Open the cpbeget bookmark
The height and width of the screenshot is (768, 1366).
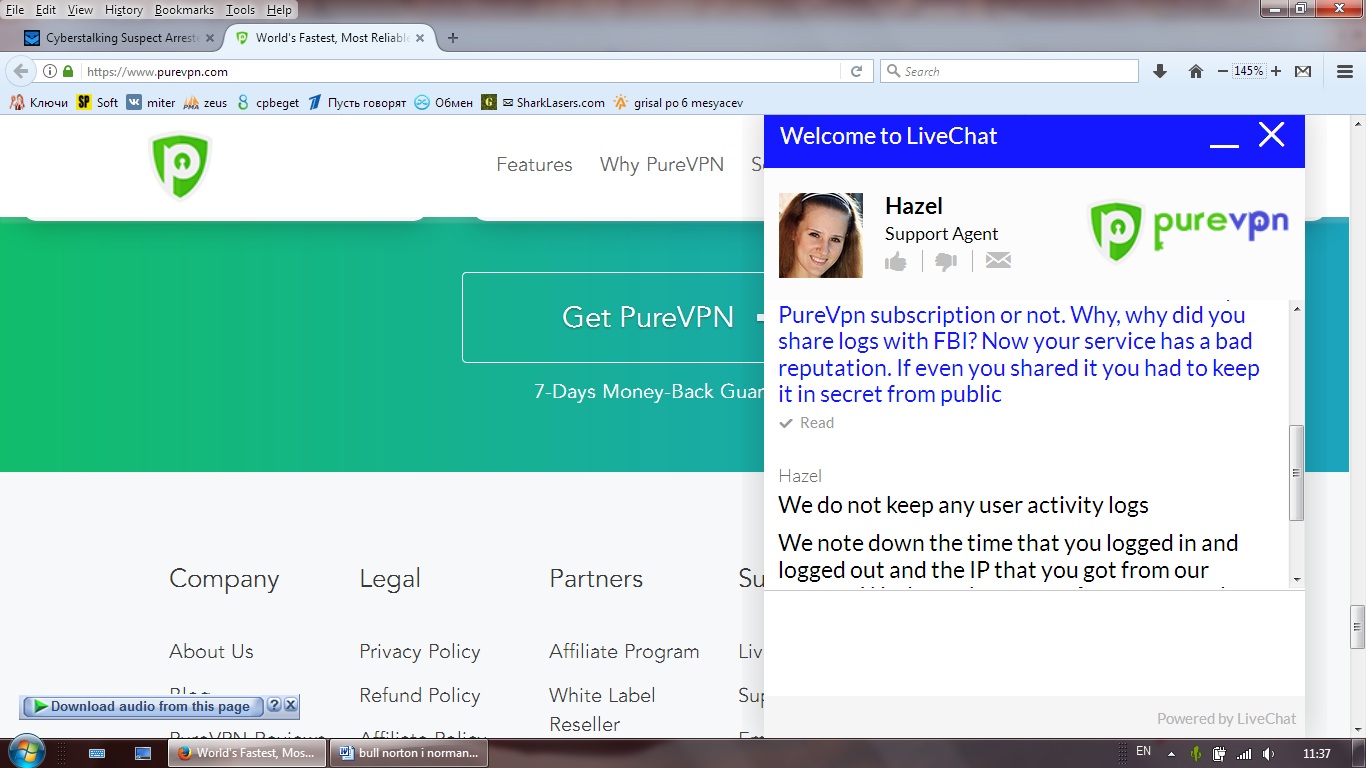pos(267,102)
